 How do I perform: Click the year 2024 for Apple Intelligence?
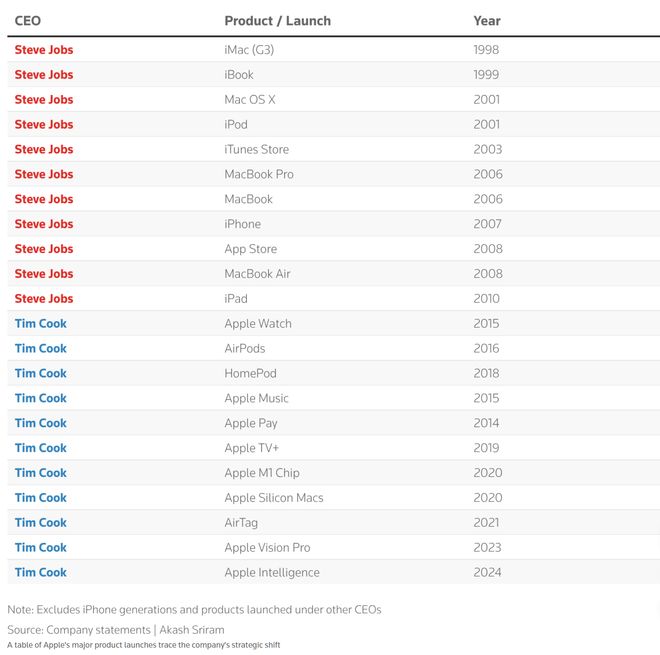[487, 572]
